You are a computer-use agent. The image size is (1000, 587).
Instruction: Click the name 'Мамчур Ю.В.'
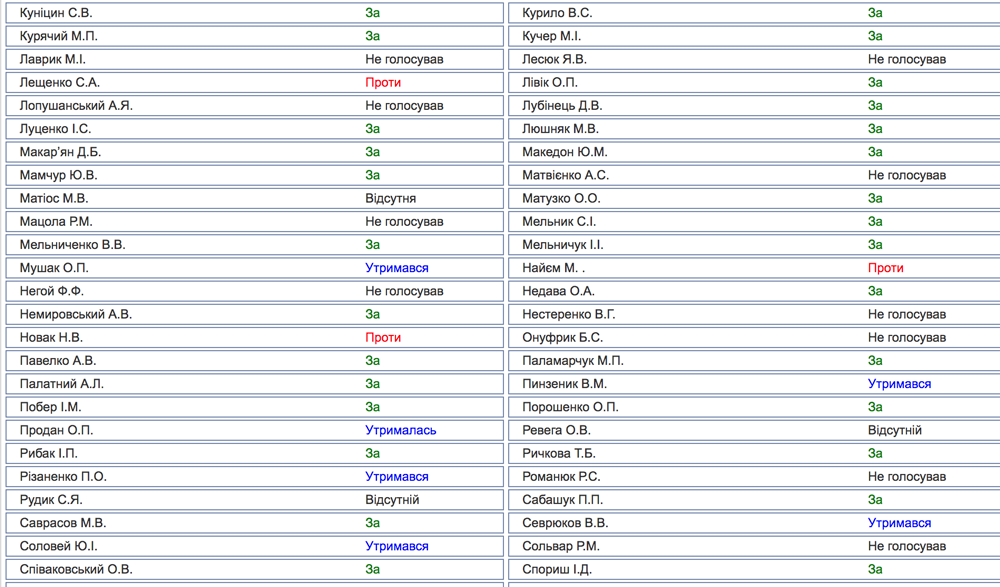(x=59, y=175)
